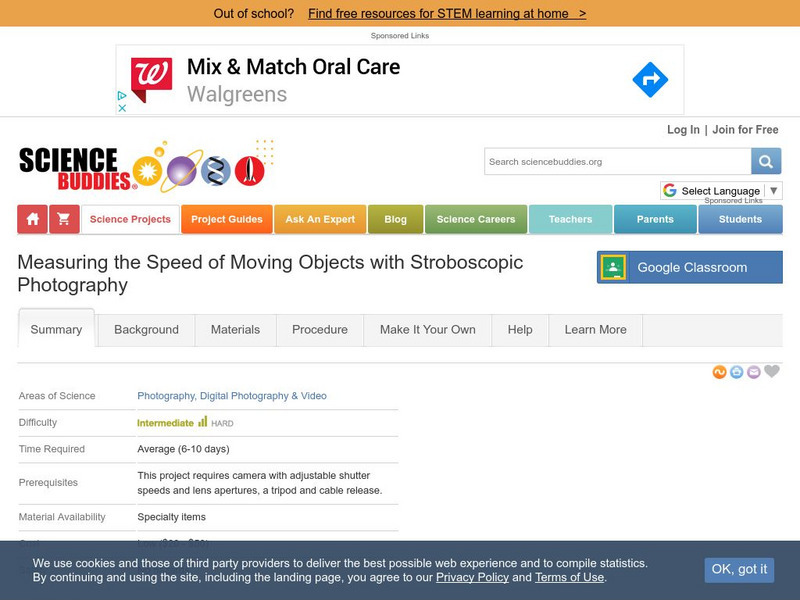Image resolution: width=800 pixels, height=600 pixels.
Task: Open Science Projects menu
Action: [x=130, y=219]
